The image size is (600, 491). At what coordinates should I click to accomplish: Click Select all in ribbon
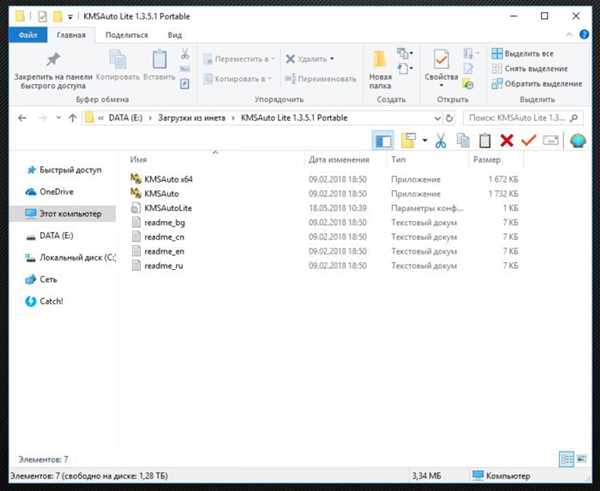[x=522, y=54]
